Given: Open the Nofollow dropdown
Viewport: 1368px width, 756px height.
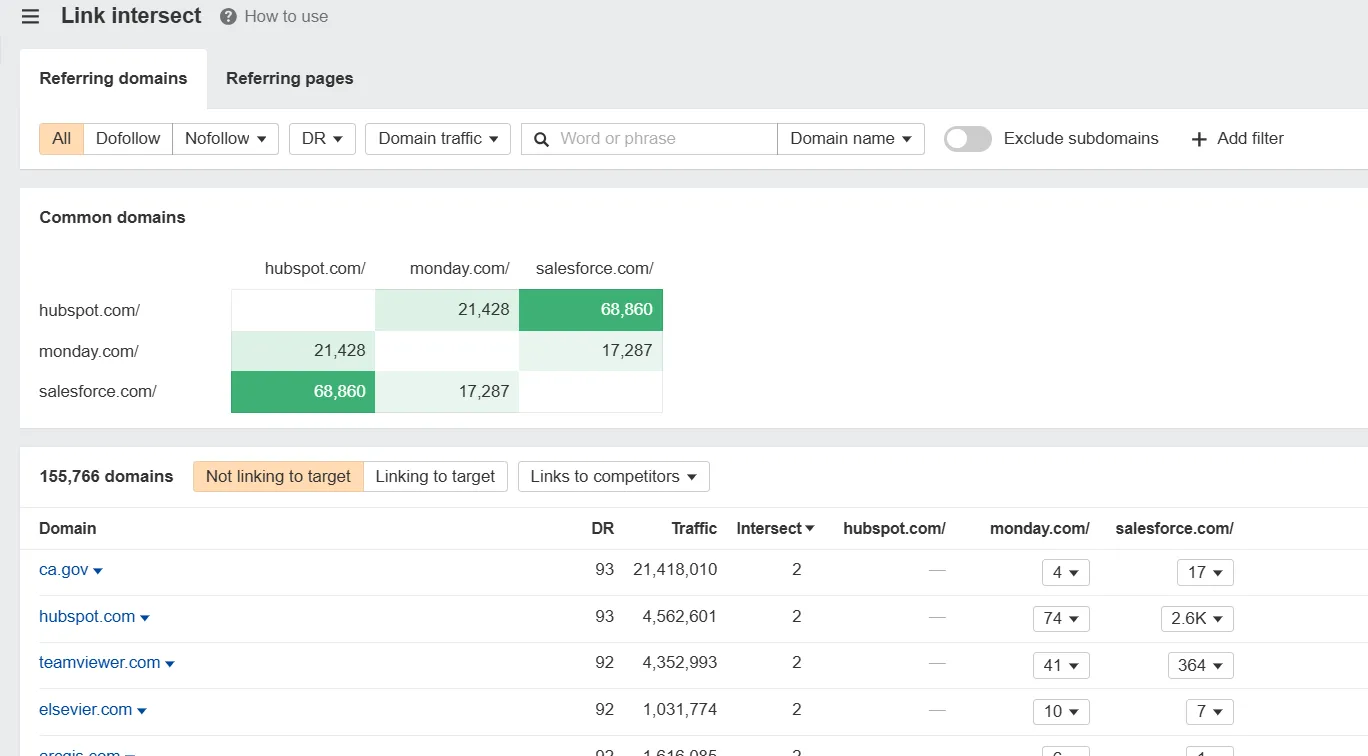Looking at the screenshot, I should point(226,139).
